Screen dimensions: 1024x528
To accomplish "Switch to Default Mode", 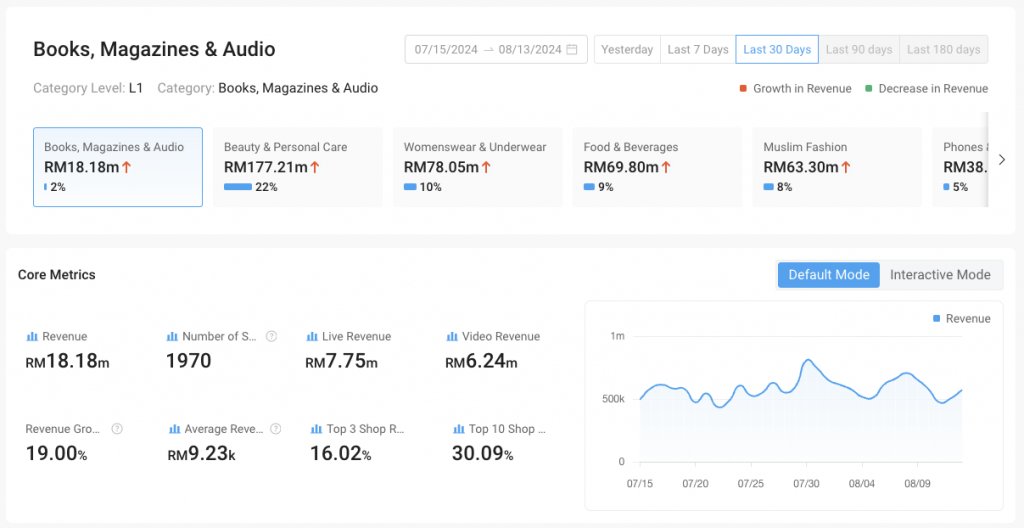I will click(829, 275).
